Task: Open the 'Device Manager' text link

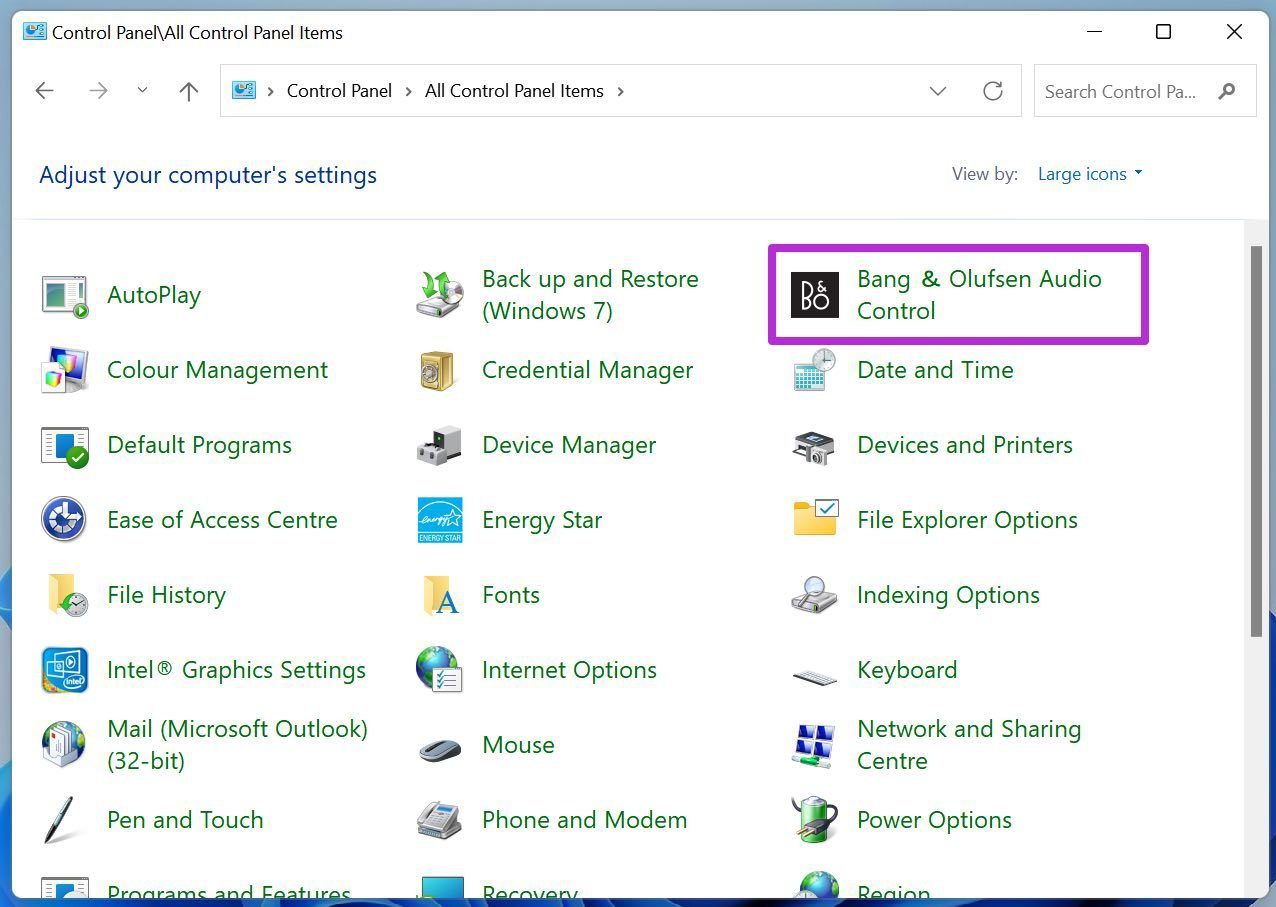Action: click(569, 445)
